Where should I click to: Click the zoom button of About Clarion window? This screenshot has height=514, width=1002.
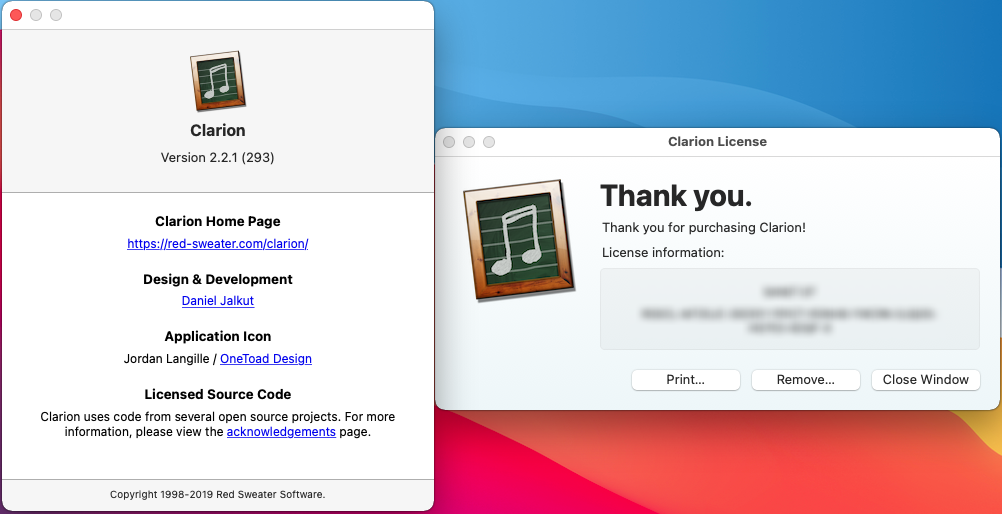click(x=56, y=15)
